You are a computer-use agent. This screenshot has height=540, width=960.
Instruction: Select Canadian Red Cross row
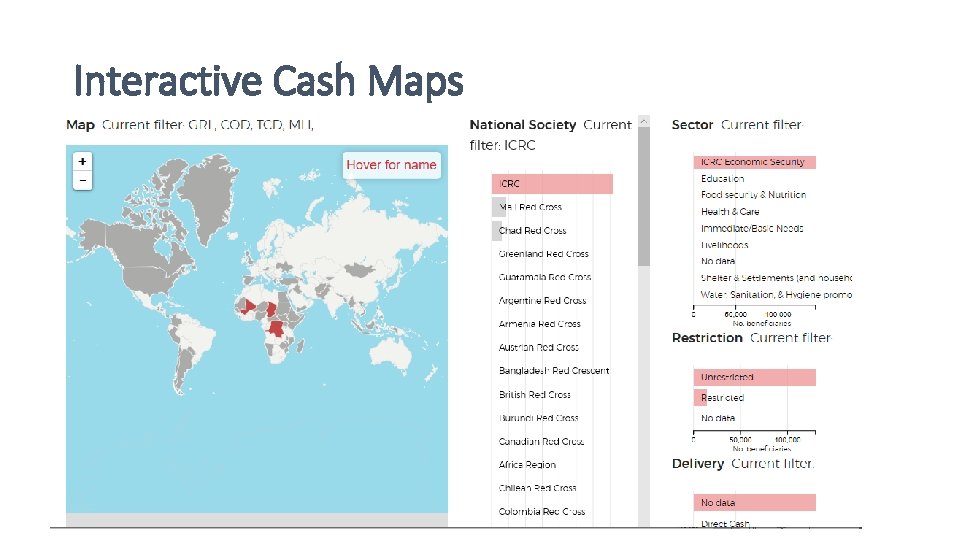click(x=541, y=441)
